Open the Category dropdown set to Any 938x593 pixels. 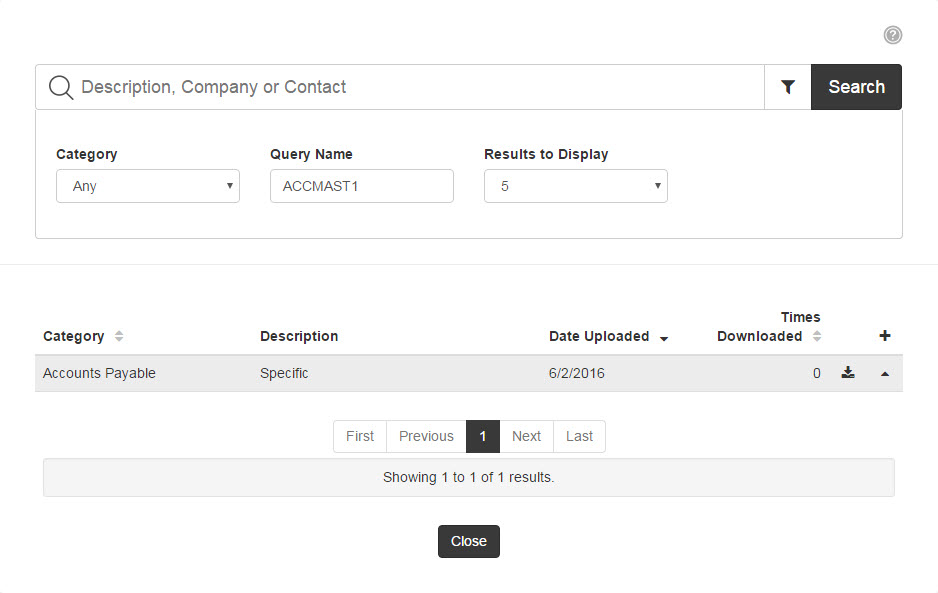pos(148,186)
